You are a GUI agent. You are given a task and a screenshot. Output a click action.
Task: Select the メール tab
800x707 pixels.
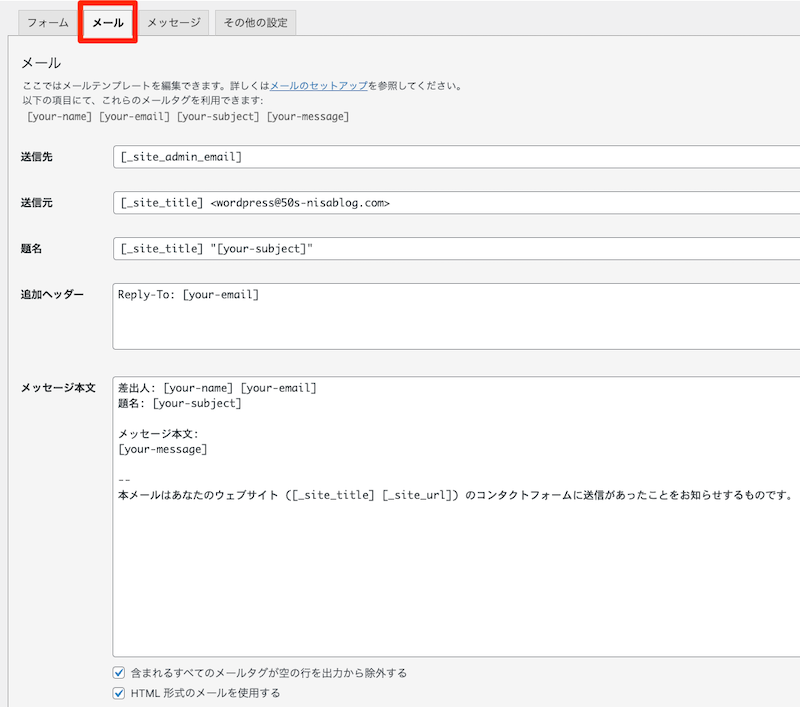point(108,22)
